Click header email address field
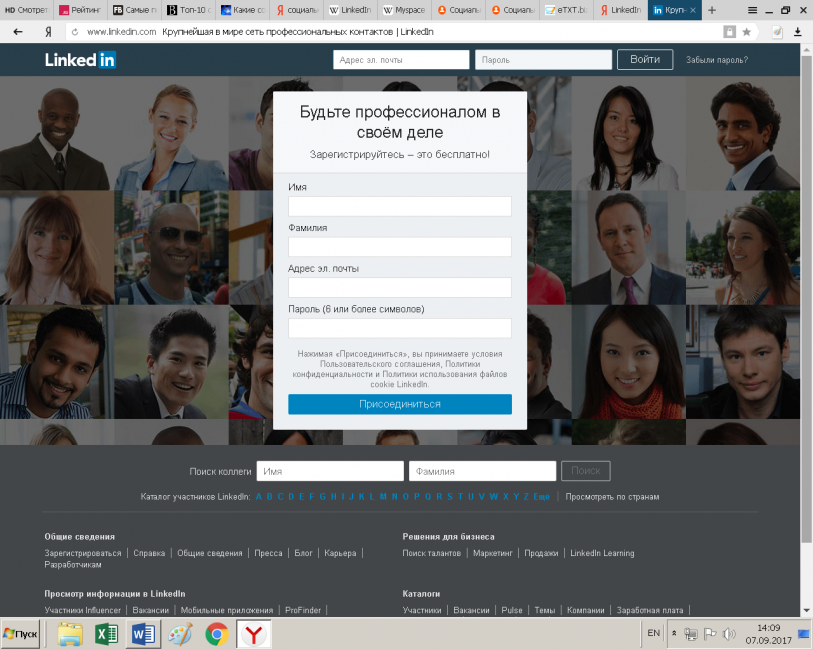 coord(401,60)
